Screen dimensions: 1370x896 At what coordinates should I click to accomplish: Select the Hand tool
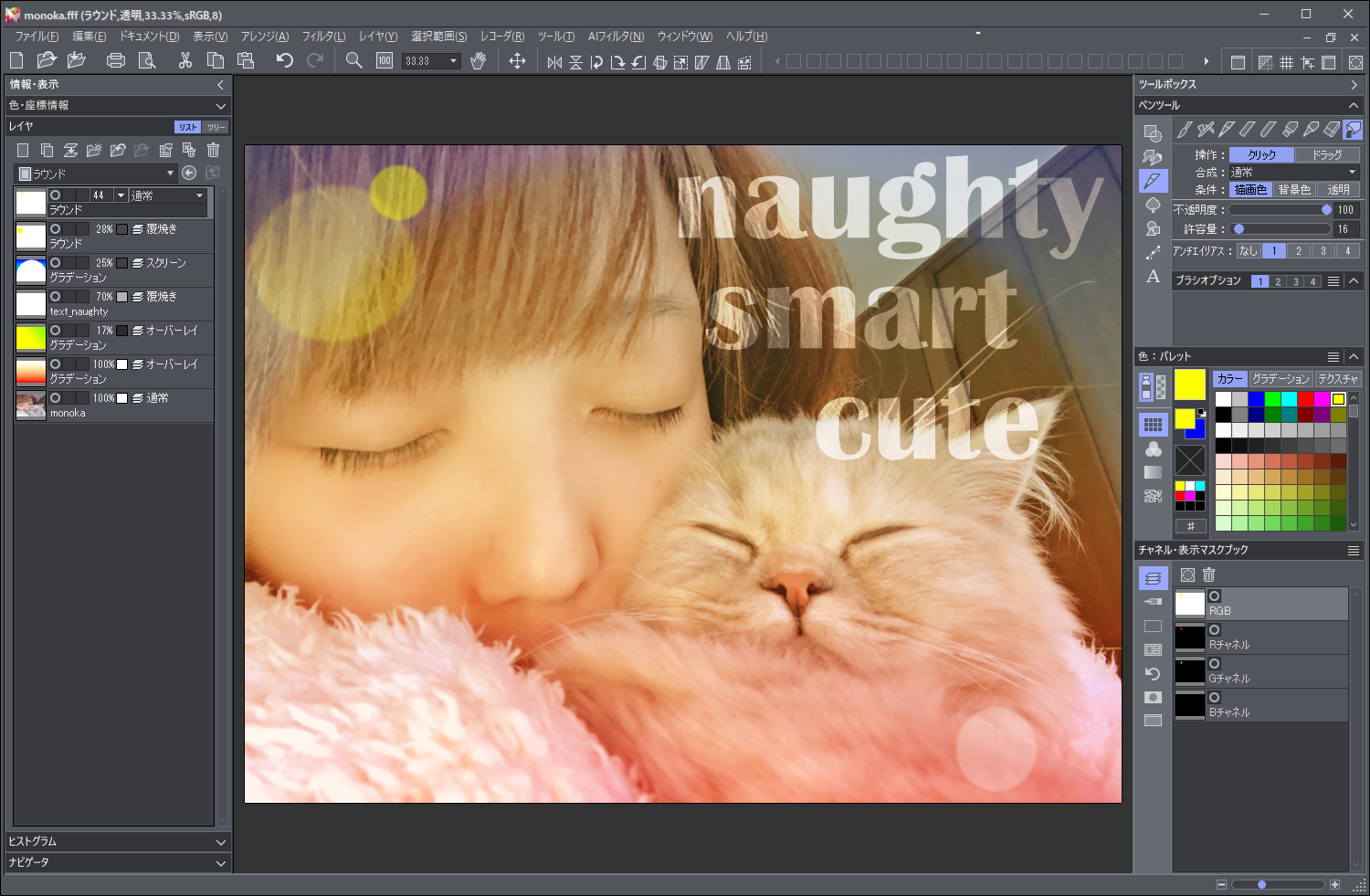[x=478, y=60]
